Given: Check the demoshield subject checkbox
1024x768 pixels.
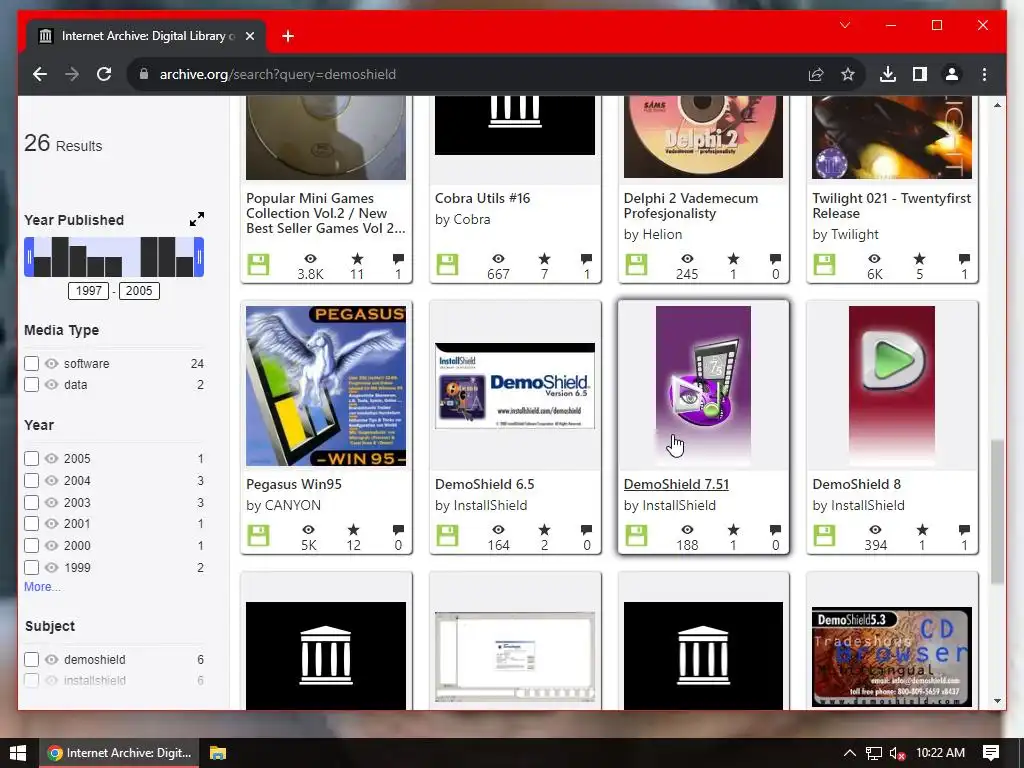Looking at the screenshot, I should tap(31, 660).
